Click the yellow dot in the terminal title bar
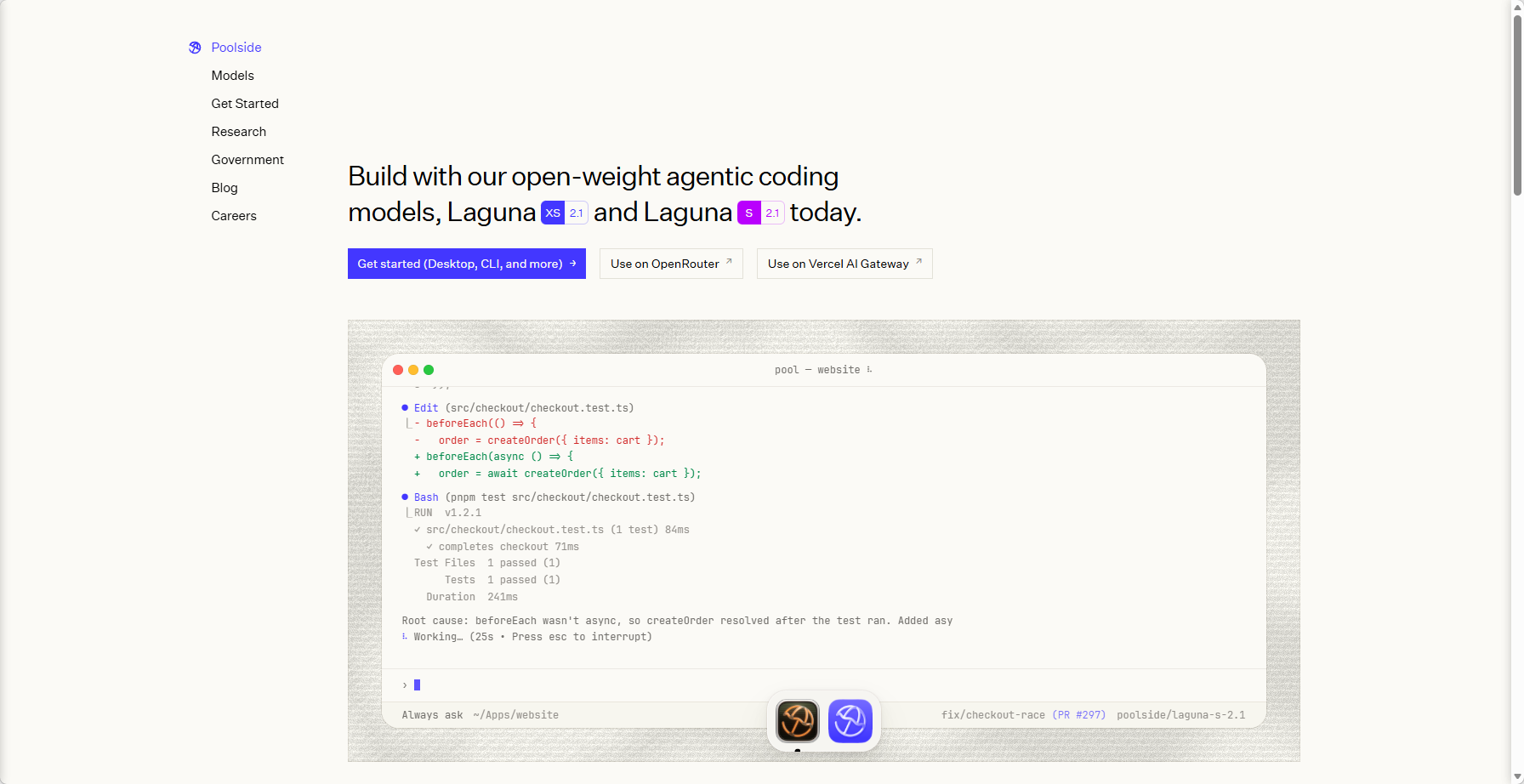The width and height of the screenshot is (1524, 784). pyautogui.click(x=413, y=370)
